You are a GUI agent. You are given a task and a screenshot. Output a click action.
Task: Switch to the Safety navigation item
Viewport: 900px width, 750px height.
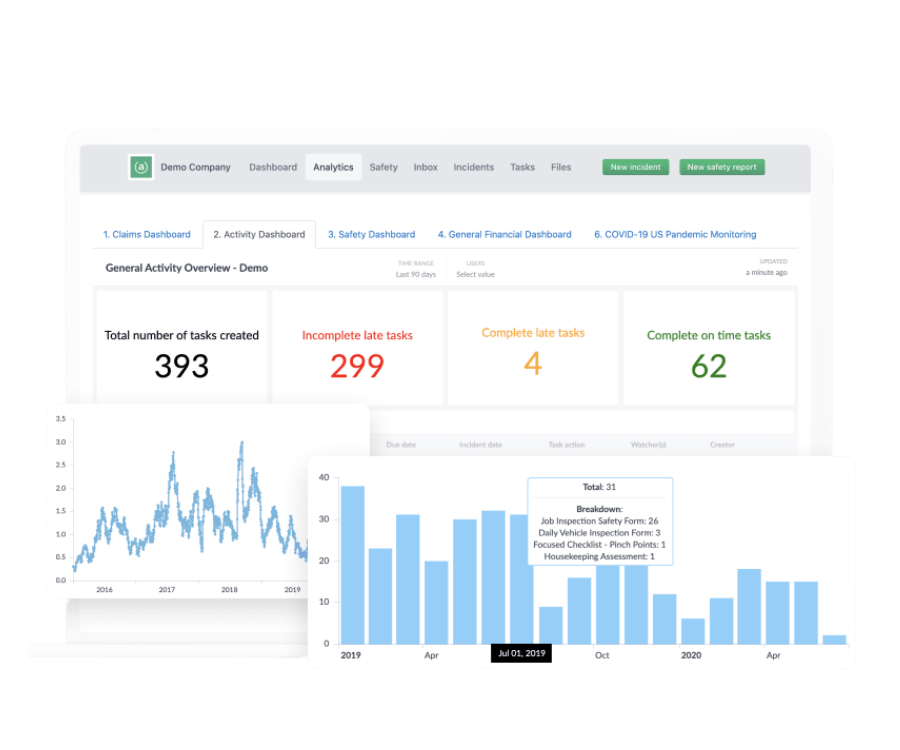[383, 167]
